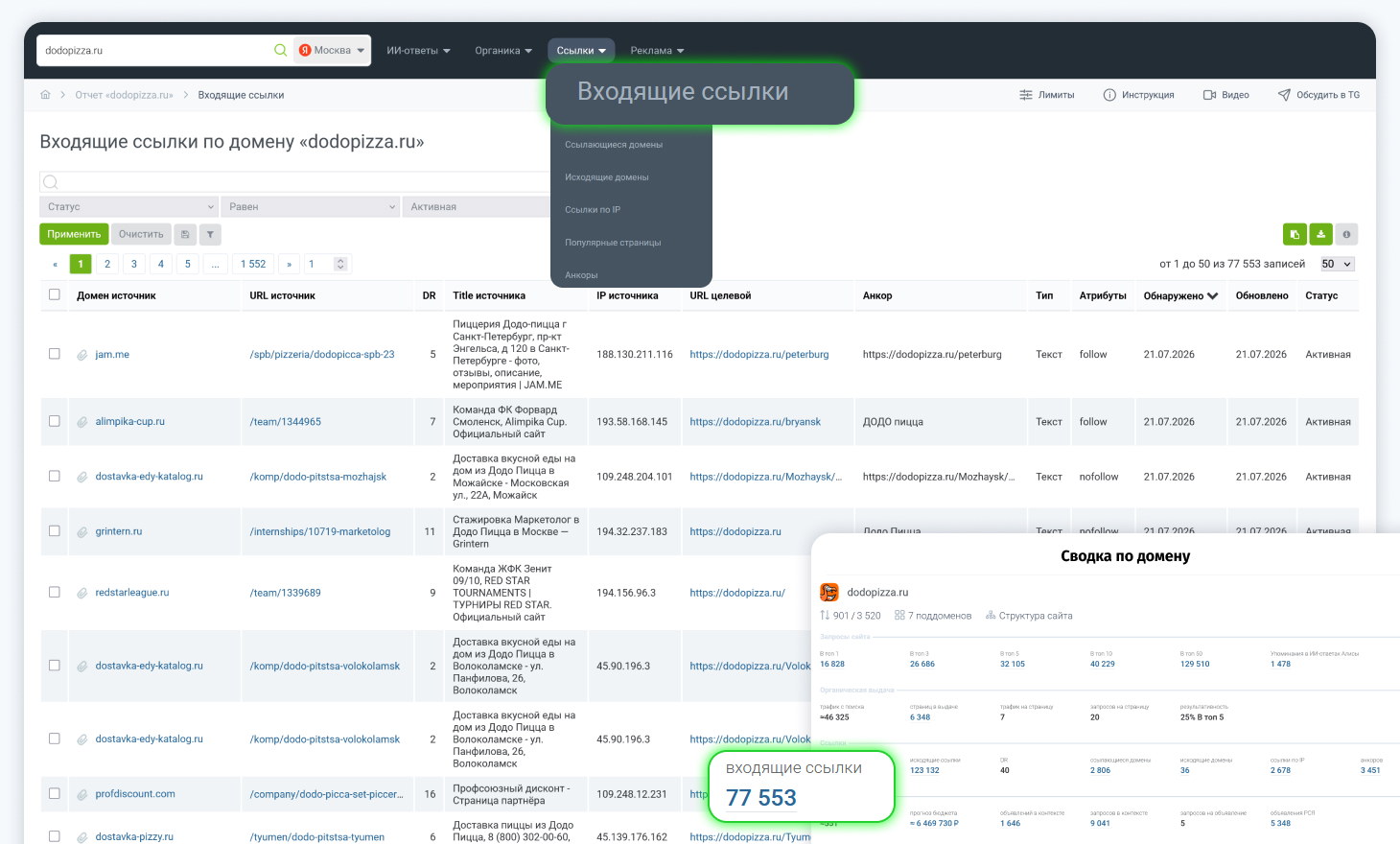The image size is (1400, 844).
Task: Select Ссылки по IP menu item
Action: tap(593, 210)
